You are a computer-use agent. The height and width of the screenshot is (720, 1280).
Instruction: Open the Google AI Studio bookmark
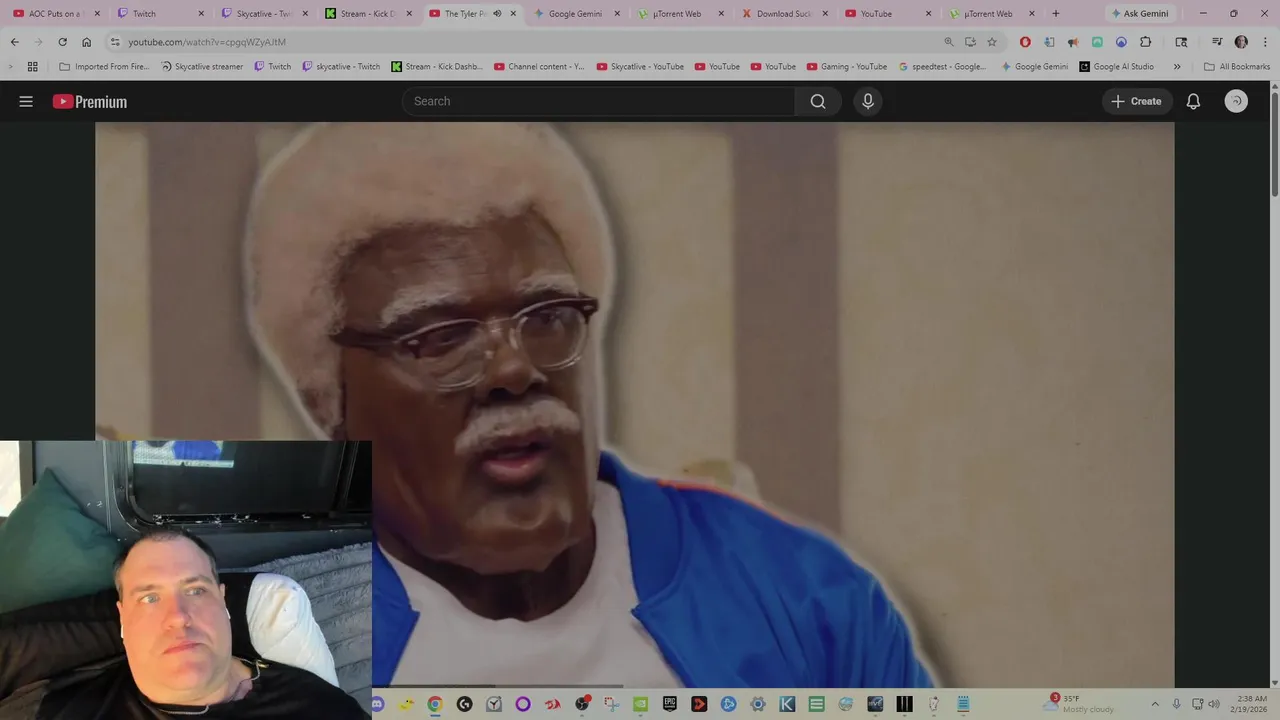pos(1117,67)
